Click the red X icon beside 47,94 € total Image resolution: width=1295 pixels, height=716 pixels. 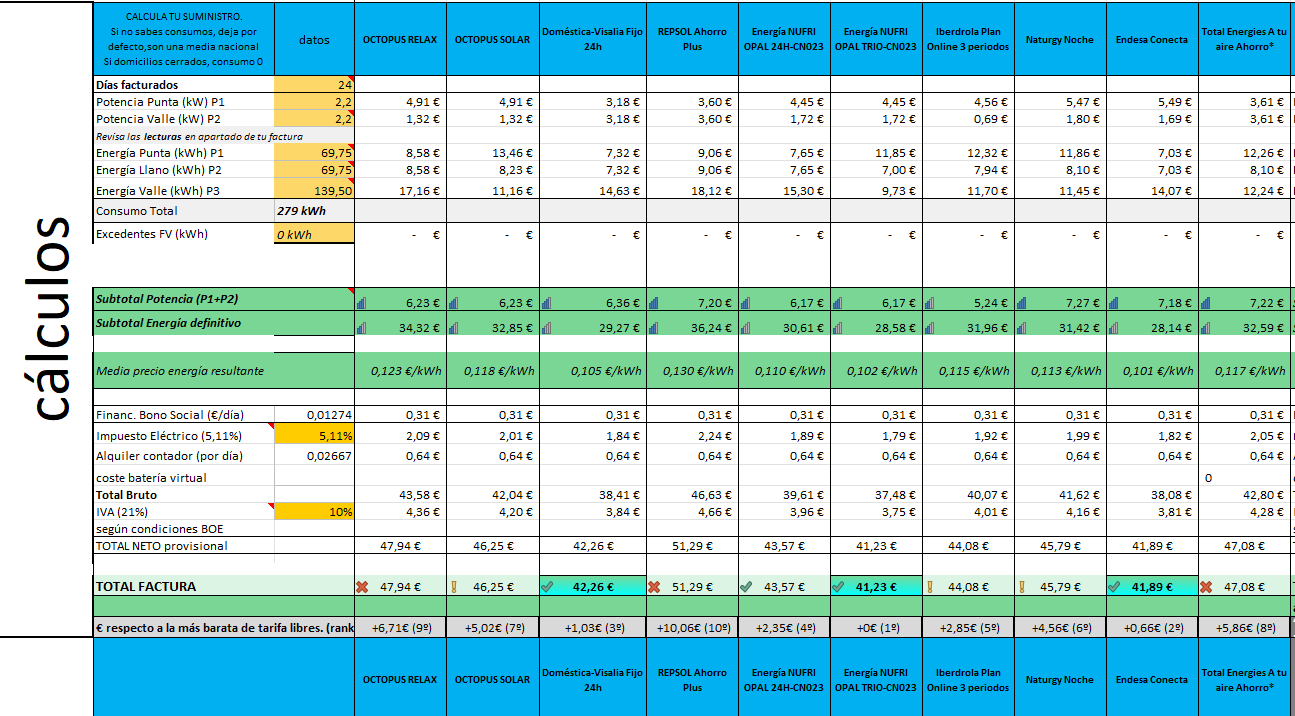362,587
